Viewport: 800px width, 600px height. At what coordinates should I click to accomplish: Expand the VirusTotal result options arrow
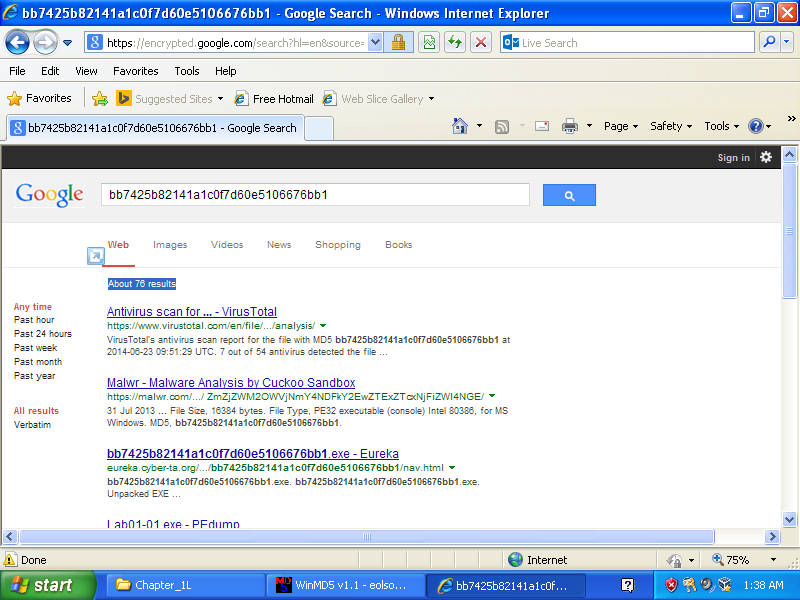pyautogui.click(x=323, y=326)
